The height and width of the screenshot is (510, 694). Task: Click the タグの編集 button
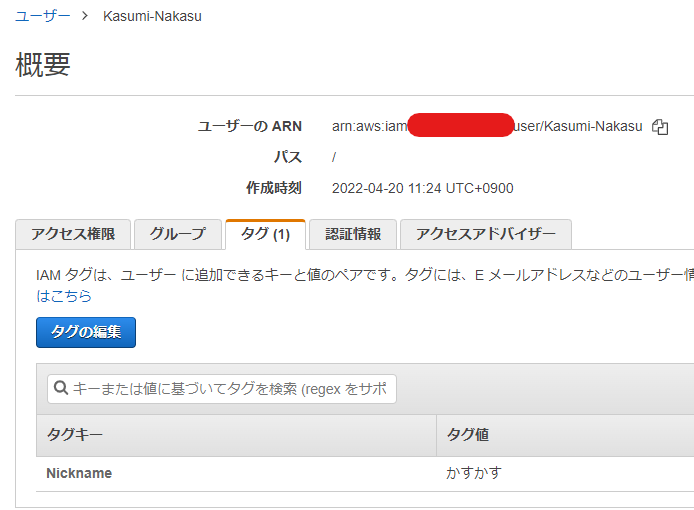(86, 332)
